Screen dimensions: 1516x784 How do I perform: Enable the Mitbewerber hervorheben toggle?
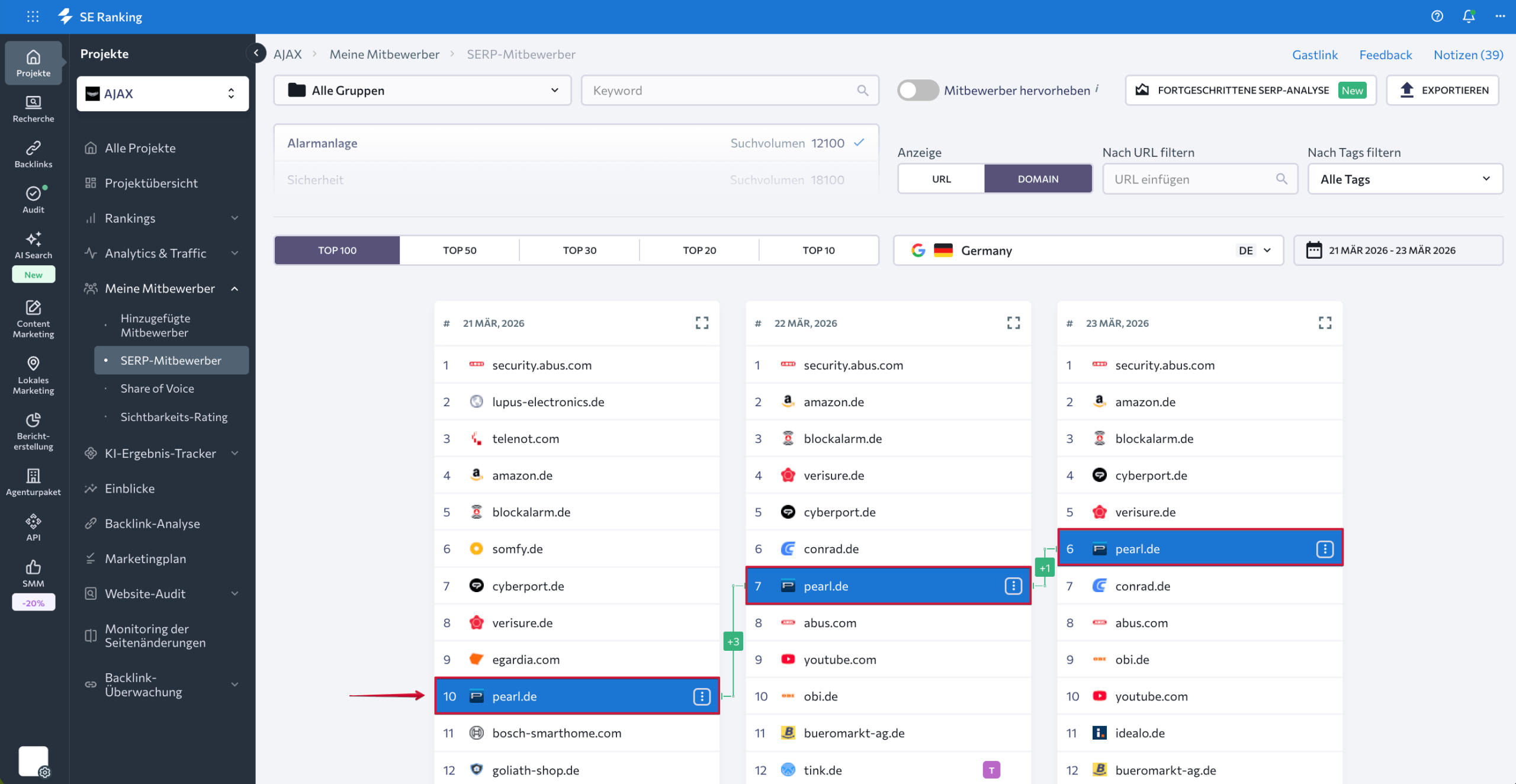point(917,90)
